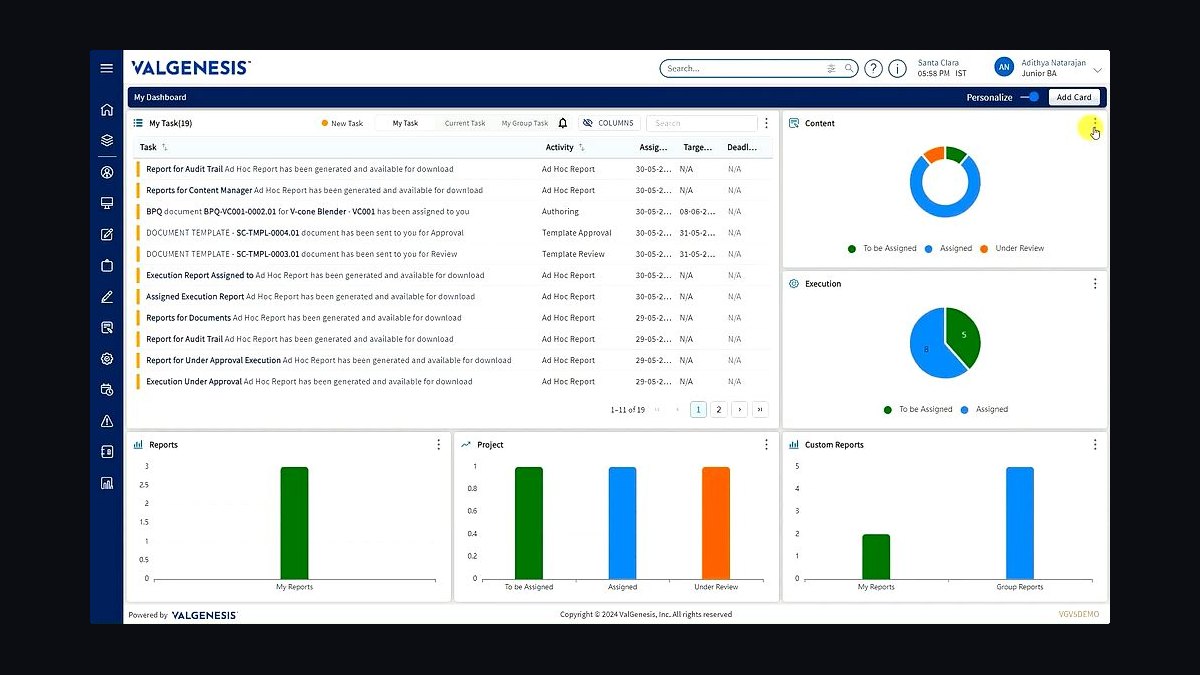Image resolution: width=1200 pixels, height=675 pixels.
Task: Click the Reports card chart icon
Action: 138,445
